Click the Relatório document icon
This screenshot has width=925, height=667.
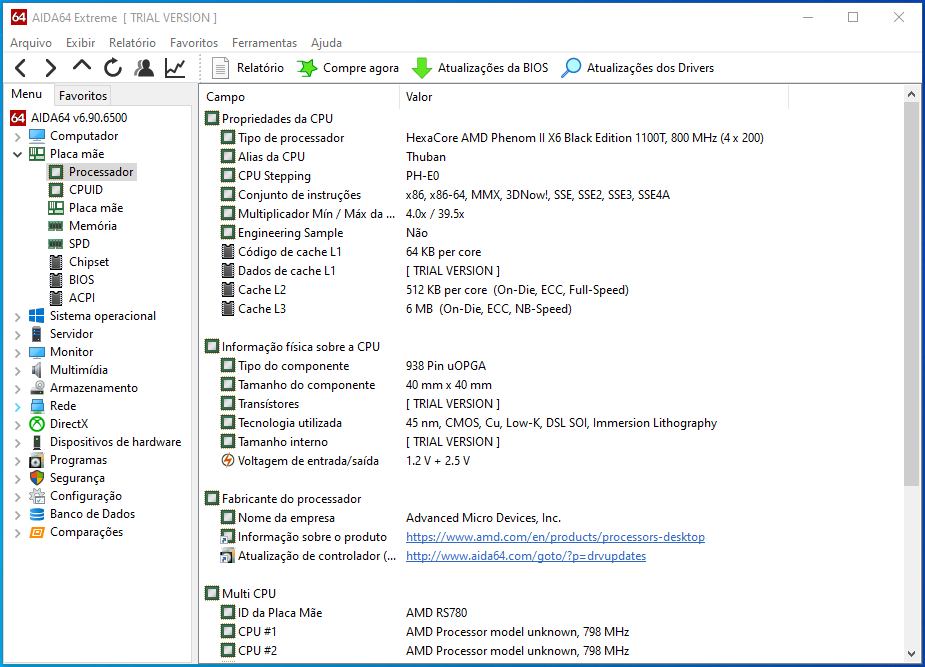(220, 68)
